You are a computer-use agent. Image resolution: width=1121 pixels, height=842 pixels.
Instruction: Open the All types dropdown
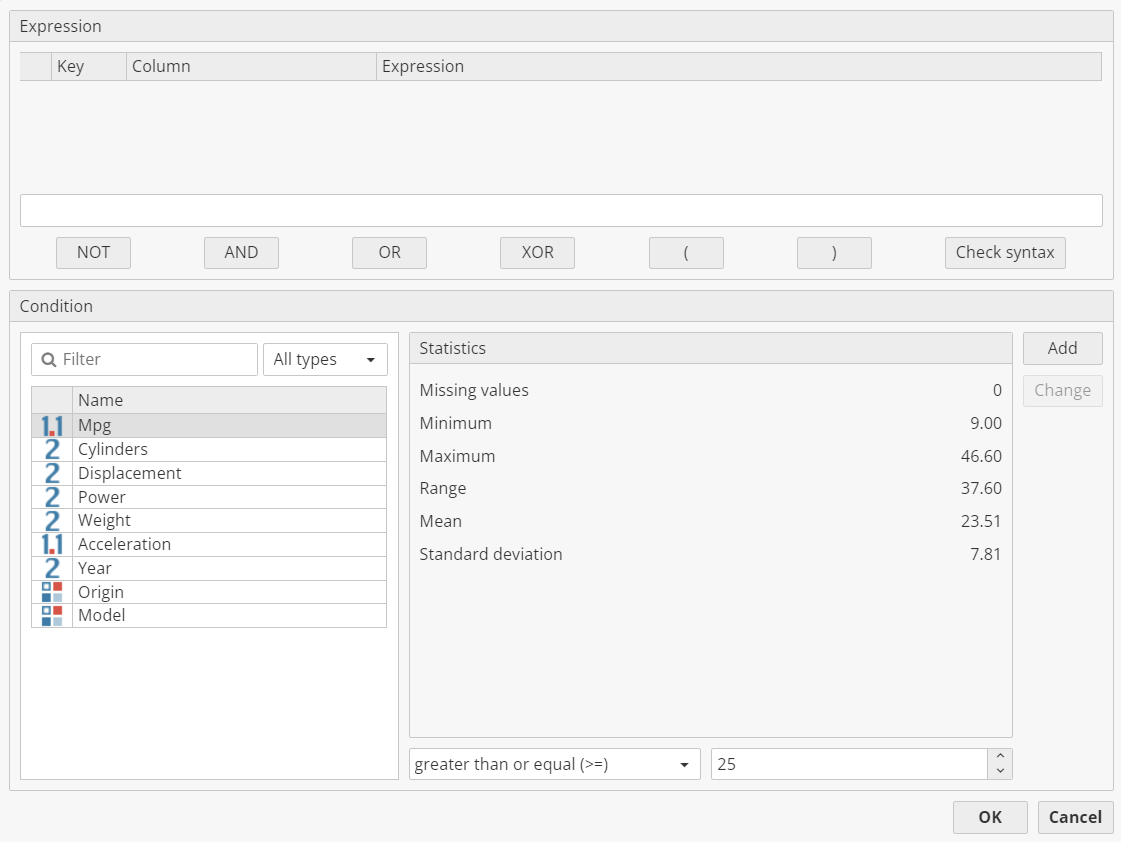click(325, 360)
